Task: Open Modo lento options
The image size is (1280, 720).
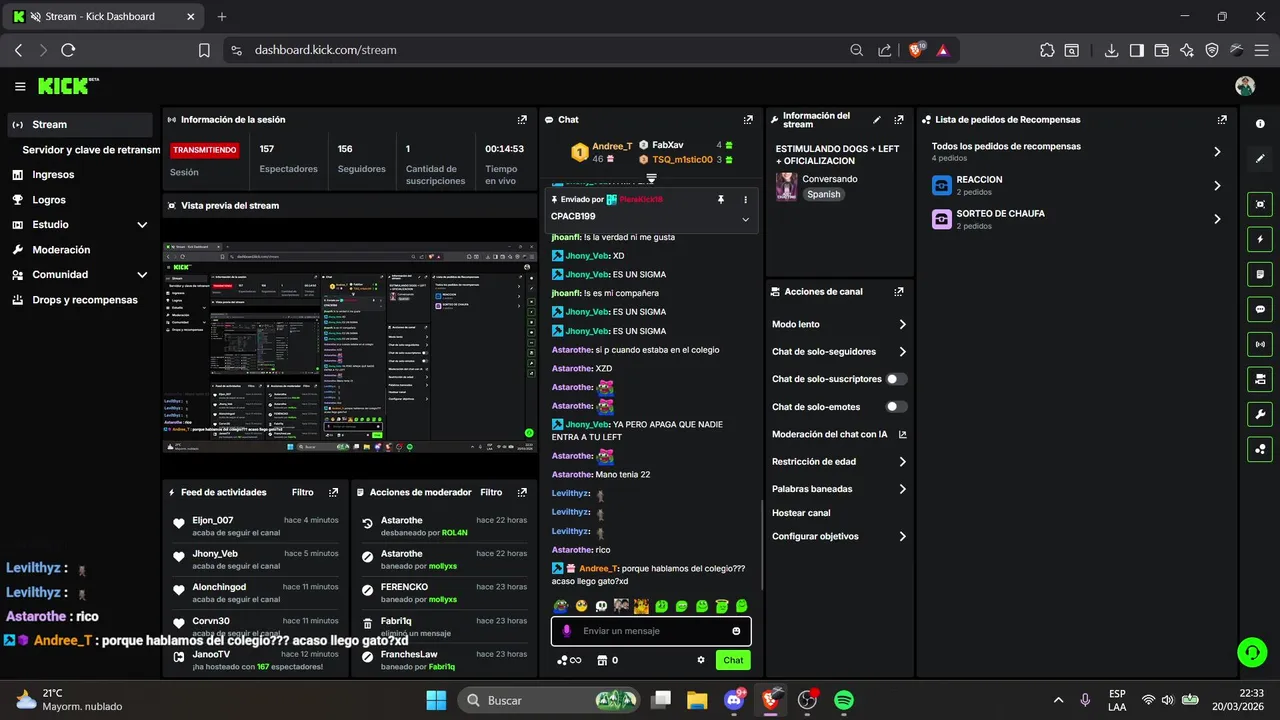Action: click(839, 324)
